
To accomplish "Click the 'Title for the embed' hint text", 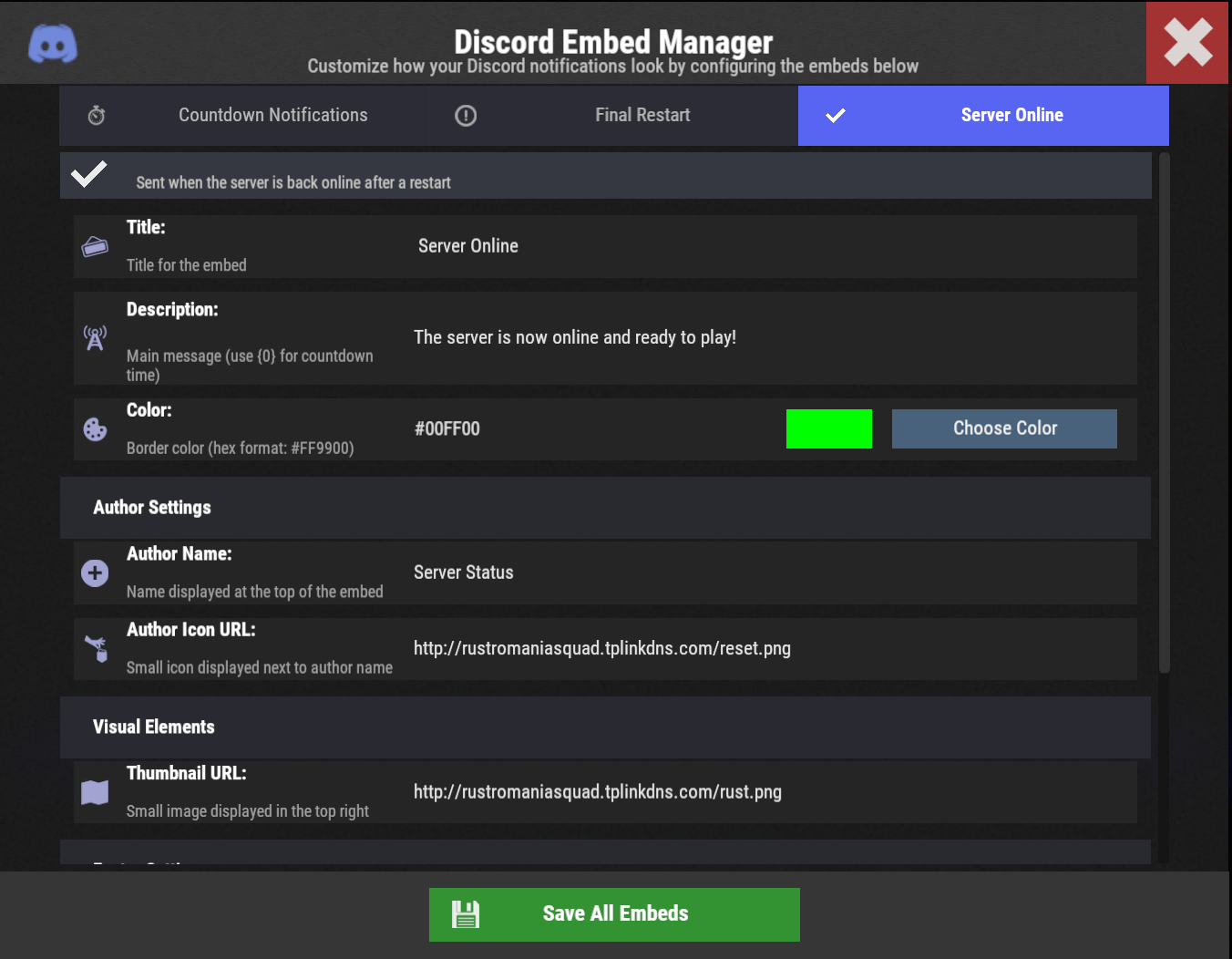I will [187, 265].
